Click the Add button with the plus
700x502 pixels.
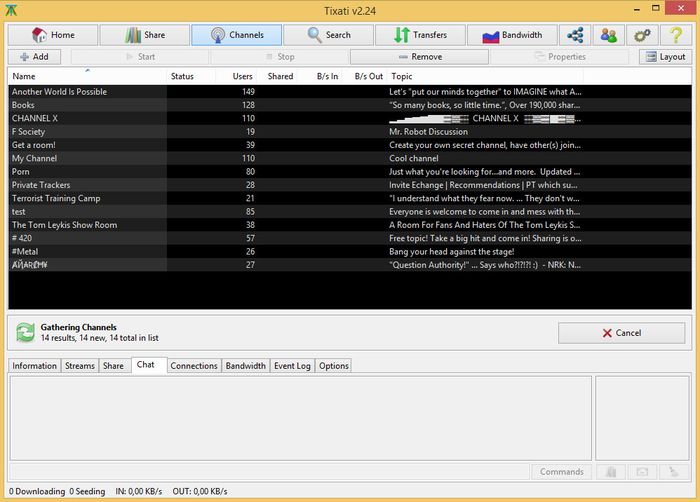pyautogui.click(x=34, y=57)
